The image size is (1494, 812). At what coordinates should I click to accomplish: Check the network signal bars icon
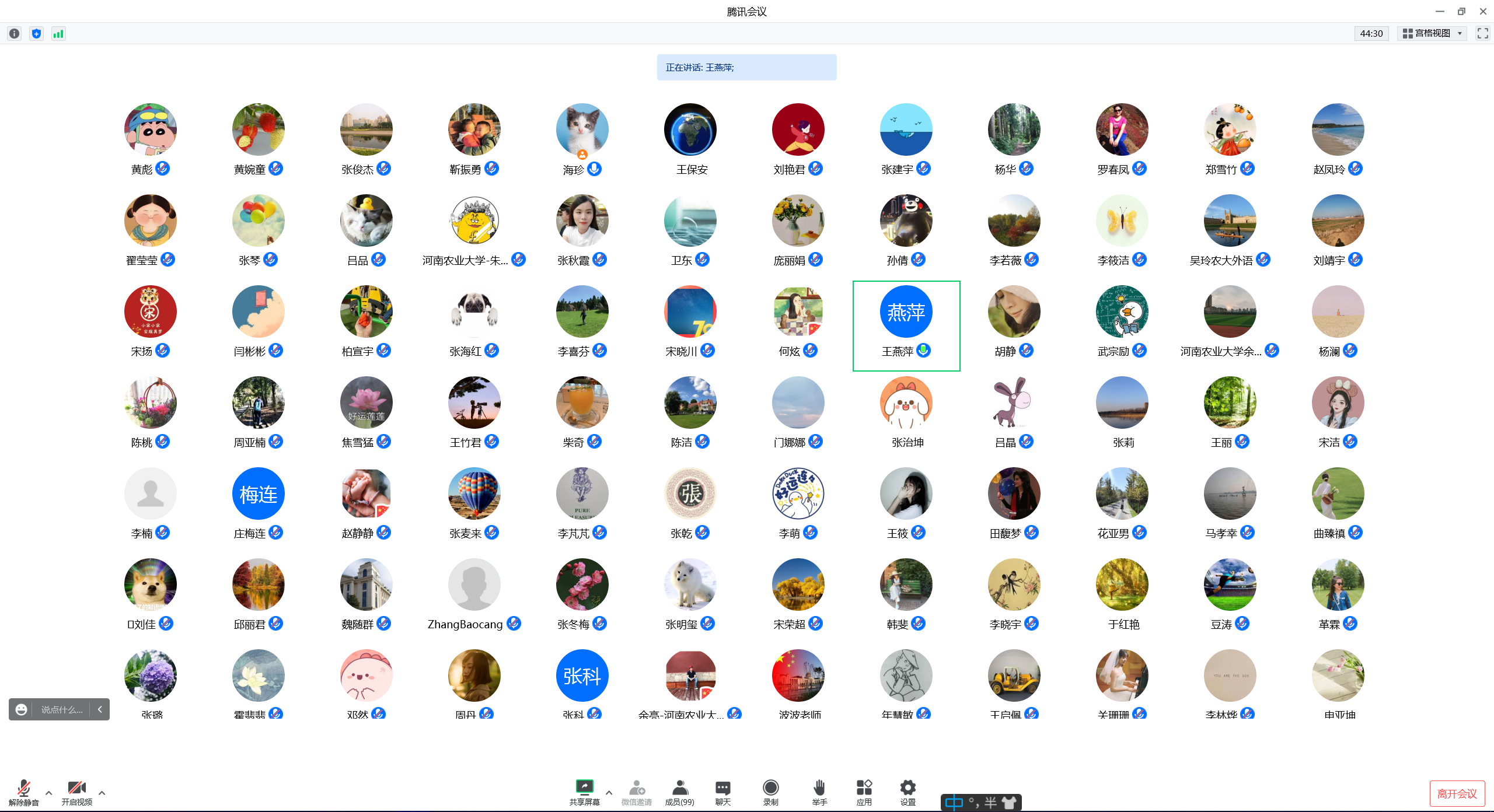click(58, 34)
